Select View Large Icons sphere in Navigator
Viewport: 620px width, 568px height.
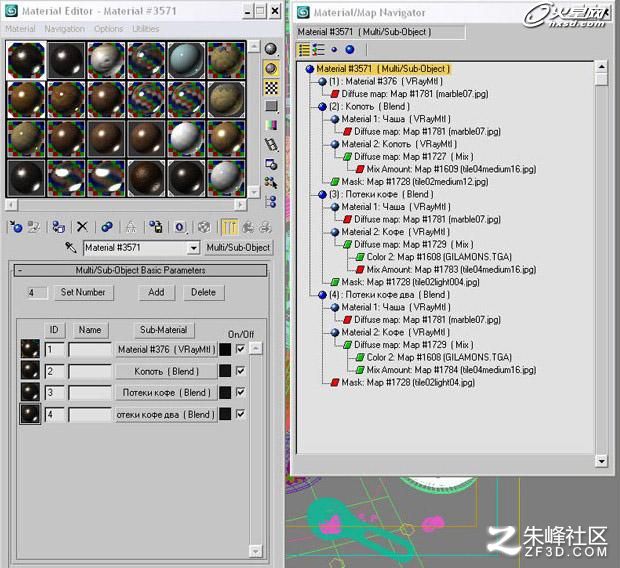350,49
